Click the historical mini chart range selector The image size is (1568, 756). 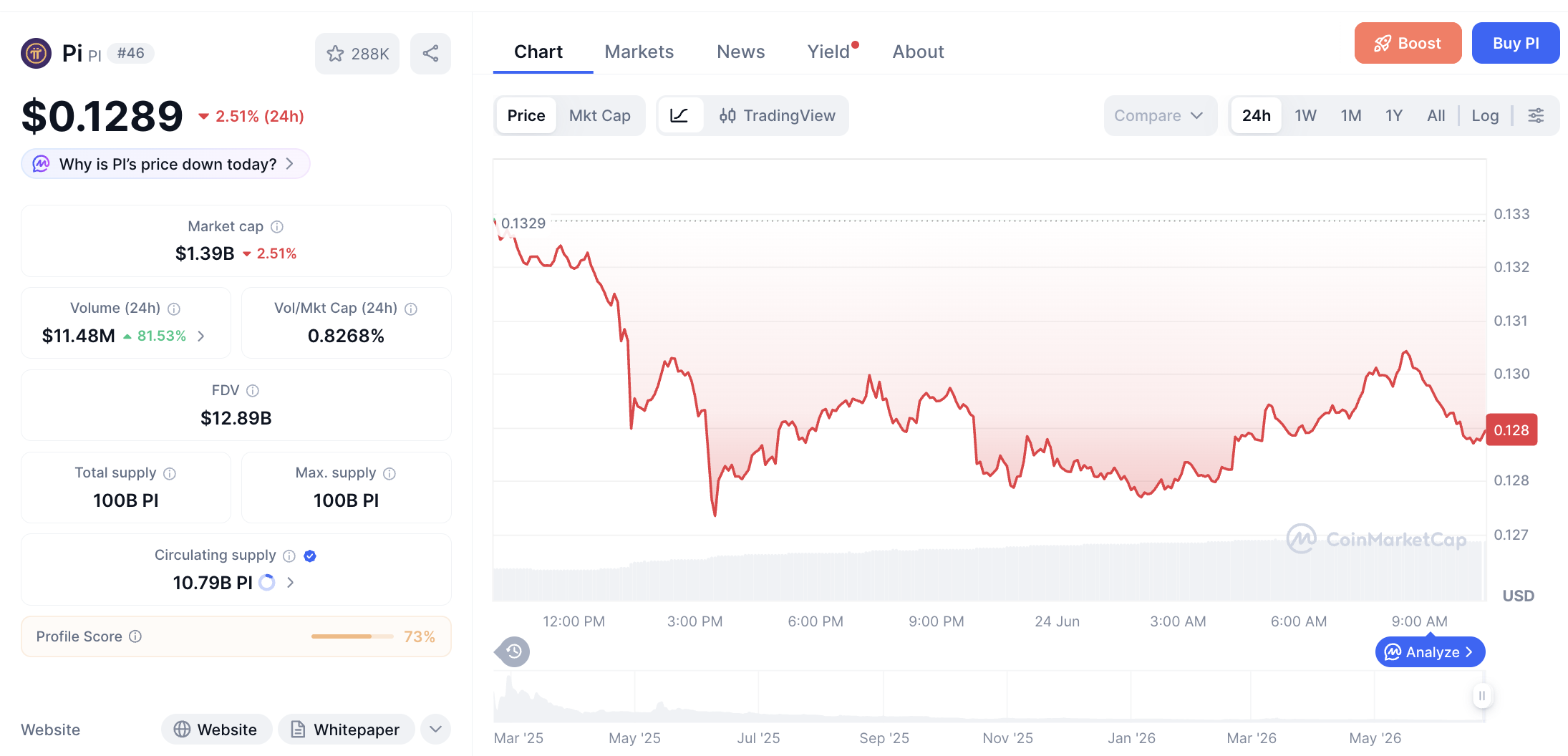pyautogui.click(x=989, y=696)
